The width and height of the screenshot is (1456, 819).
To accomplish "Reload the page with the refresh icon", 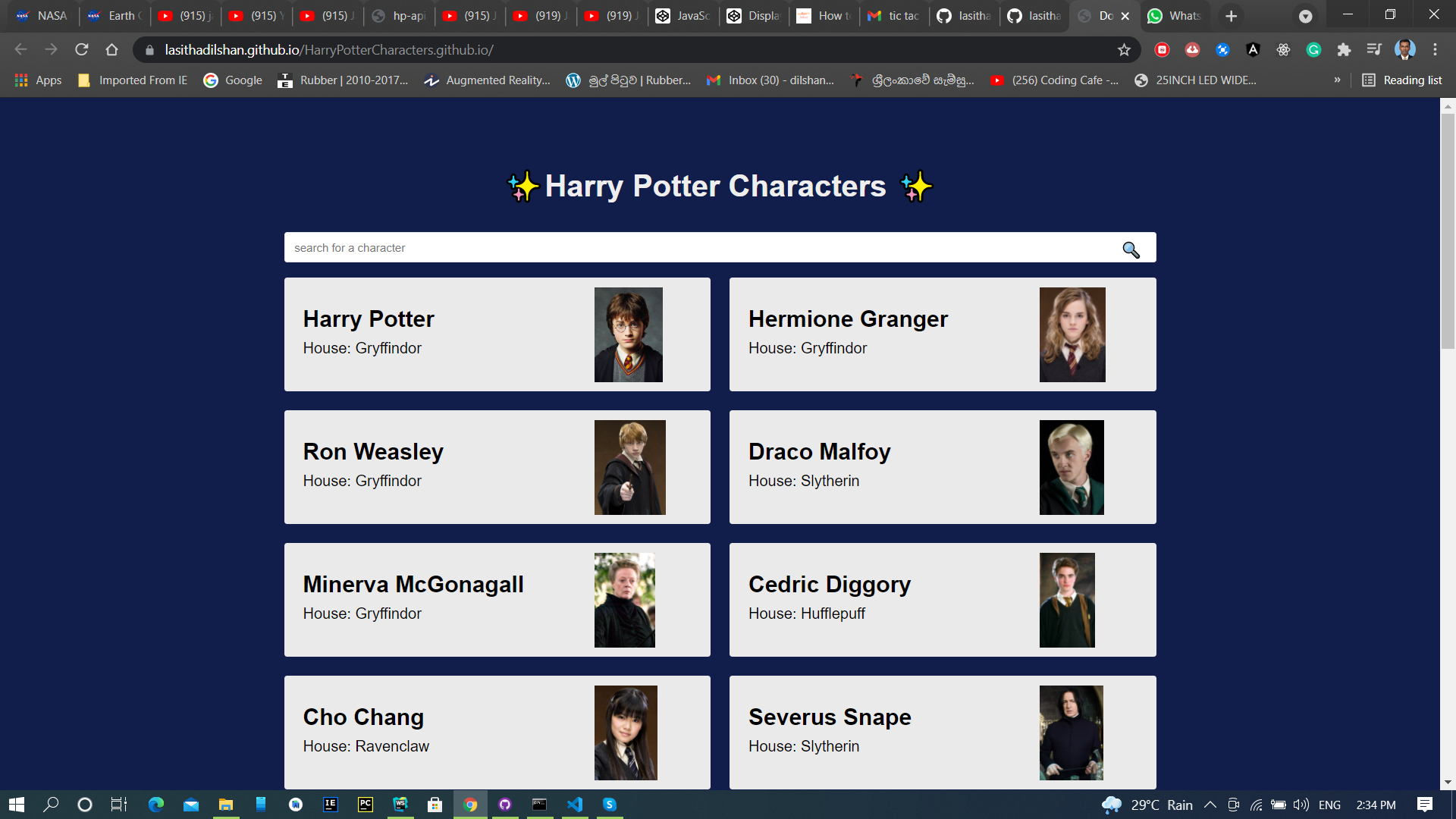I will pyautogui.click(x=82, y=49).
